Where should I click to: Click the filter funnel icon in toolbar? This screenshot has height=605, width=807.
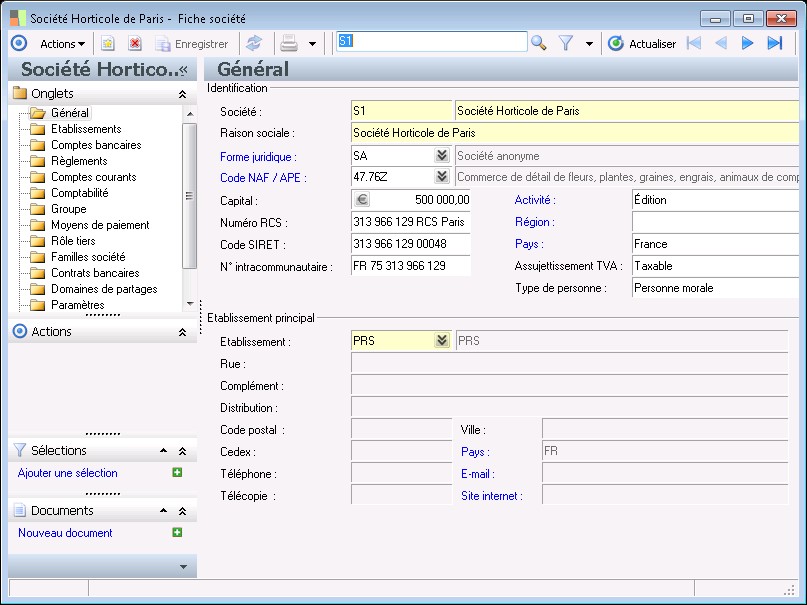pyautogui.click(x=566, y=43)
